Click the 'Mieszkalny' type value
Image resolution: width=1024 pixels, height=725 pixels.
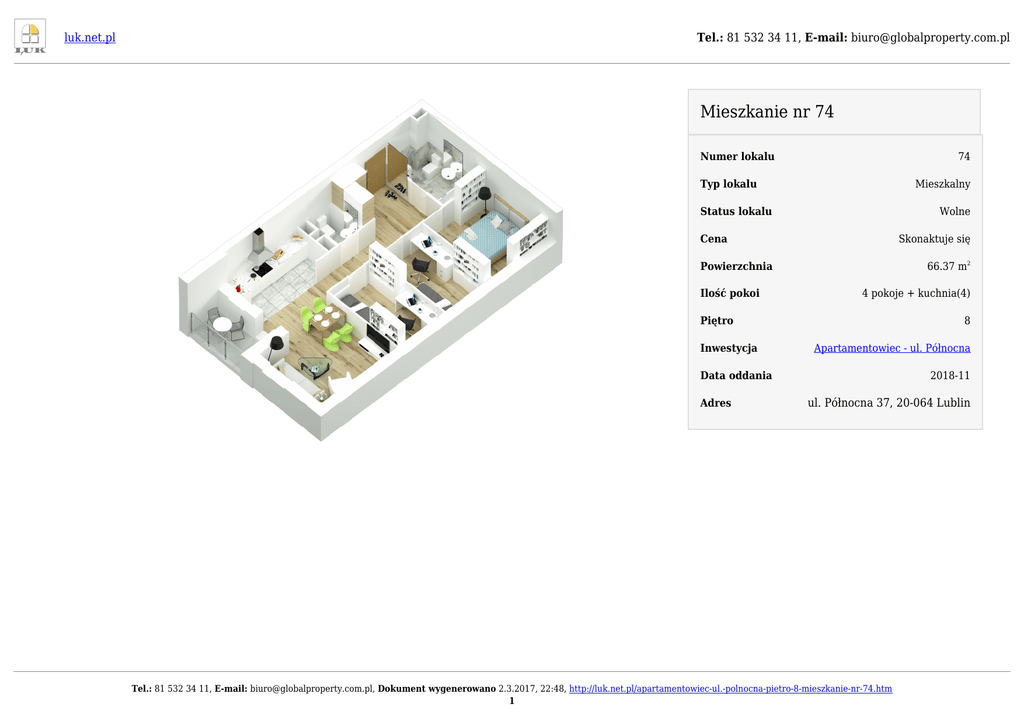(942, 184)
